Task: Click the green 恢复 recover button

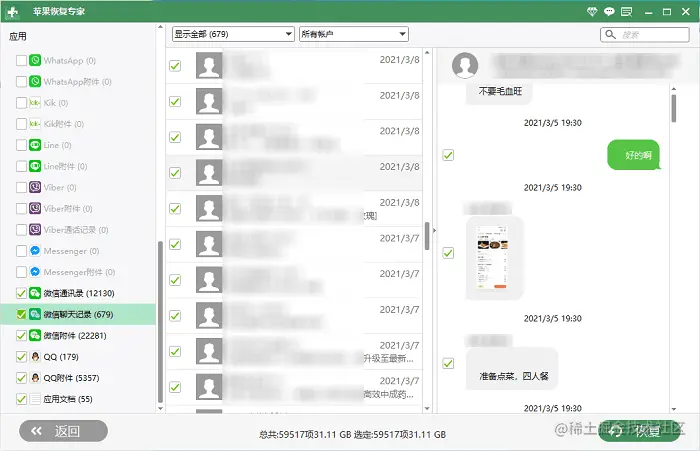Action: [x=639, y=431]
